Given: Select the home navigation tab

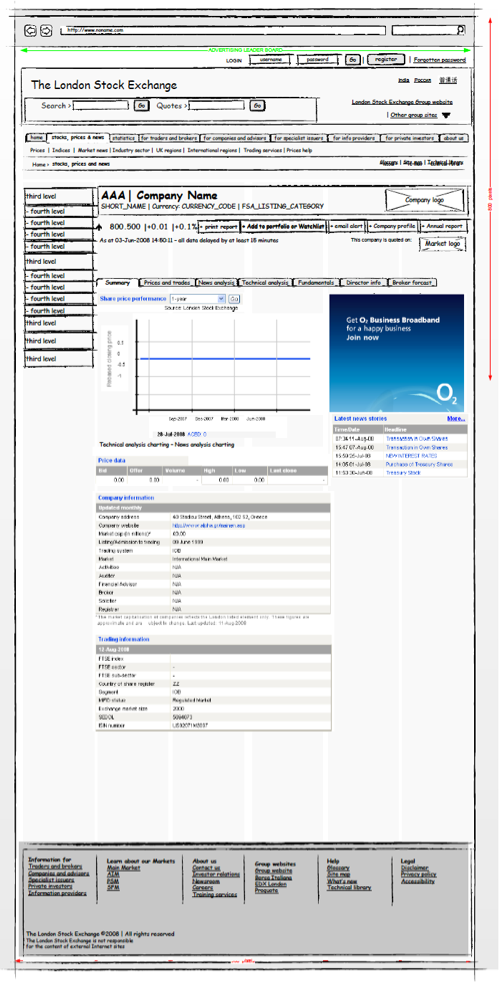Looking at the screenshot, I should tap(36, 138).
